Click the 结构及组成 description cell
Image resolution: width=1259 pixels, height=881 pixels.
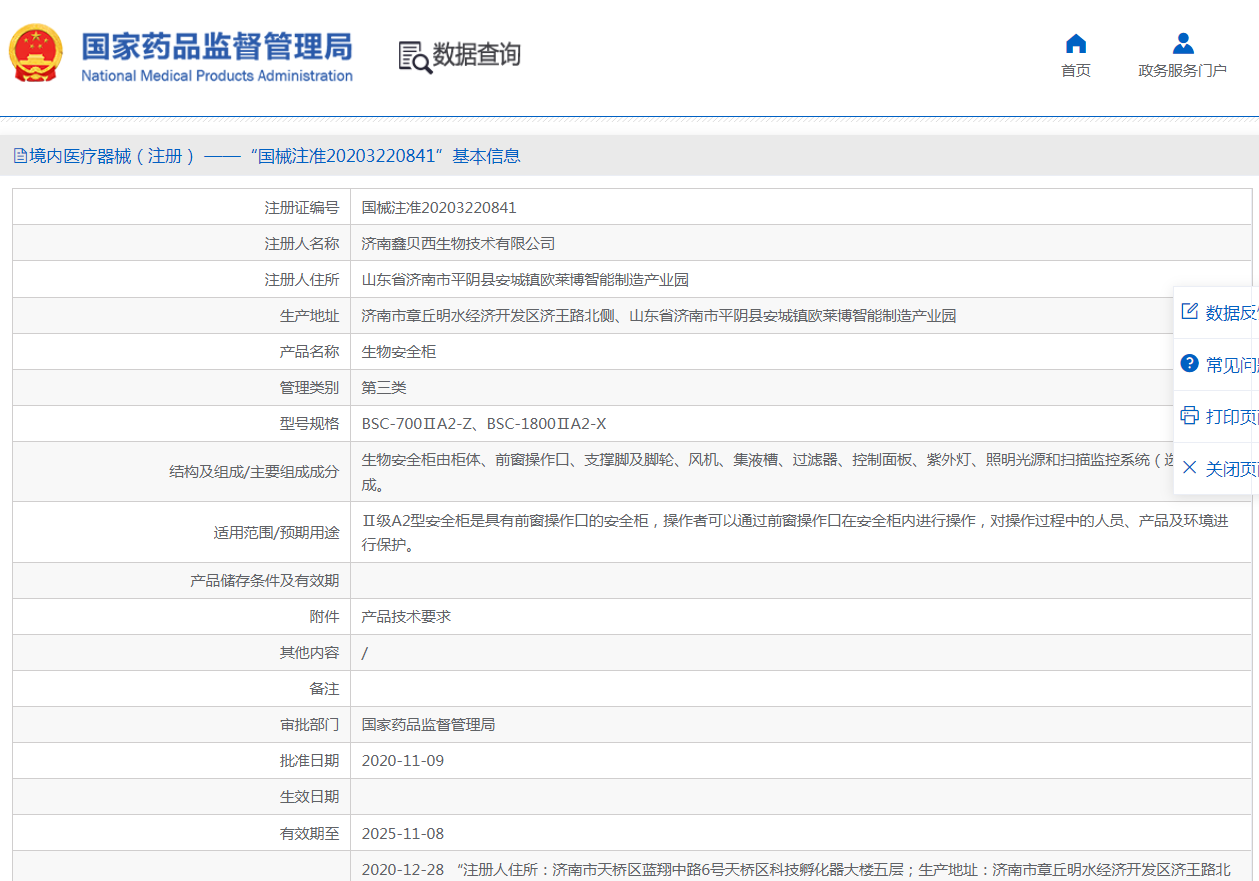[x=801, y=472]
